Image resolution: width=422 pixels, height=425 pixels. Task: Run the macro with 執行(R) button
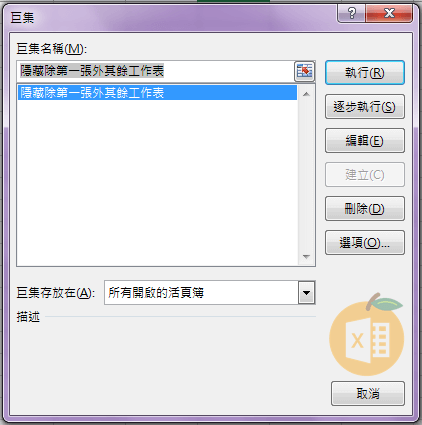click(x=365, y=72)
